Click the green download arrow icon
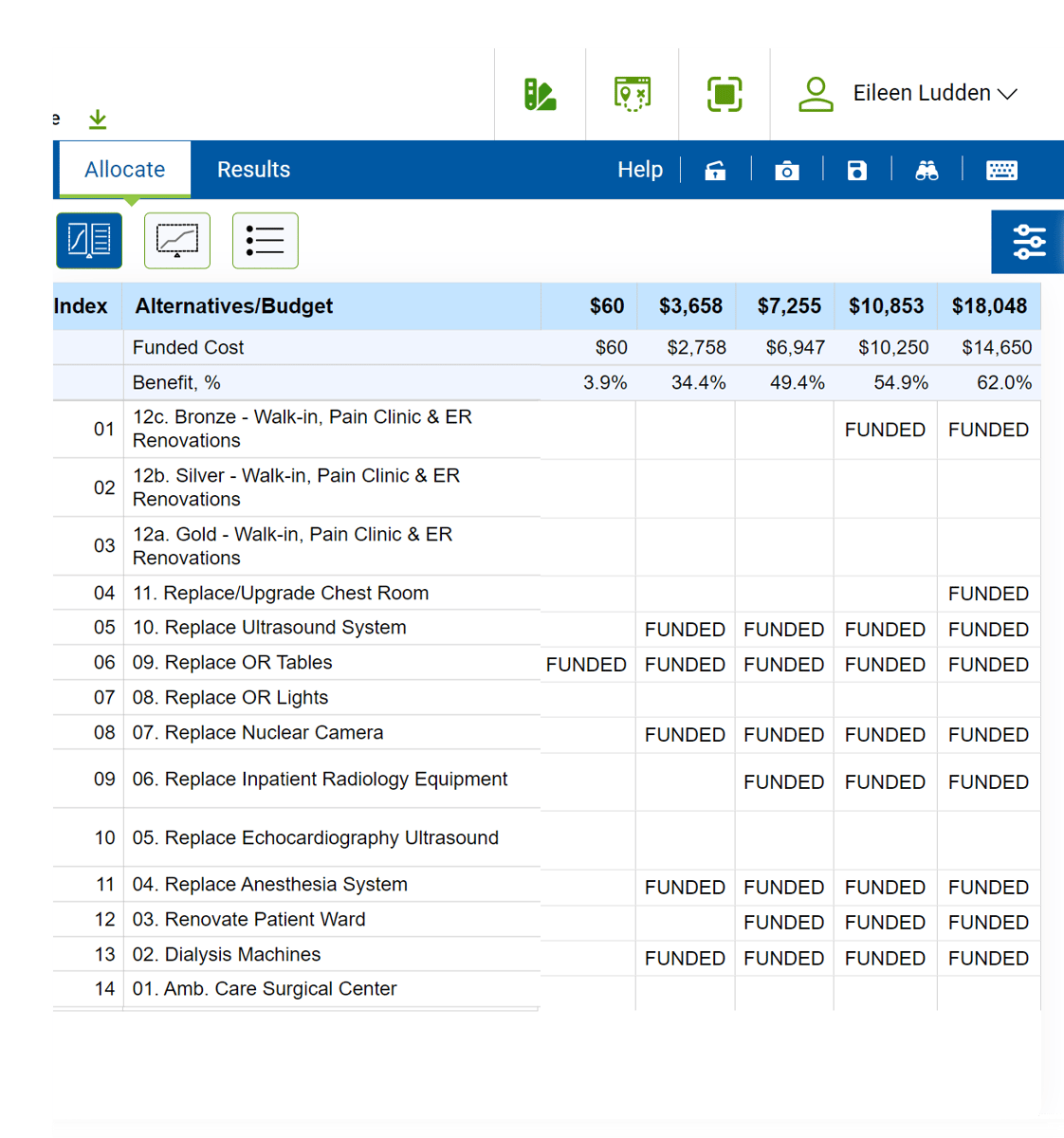Viewport: 1064px width, 1138px height. pos(98,119)
